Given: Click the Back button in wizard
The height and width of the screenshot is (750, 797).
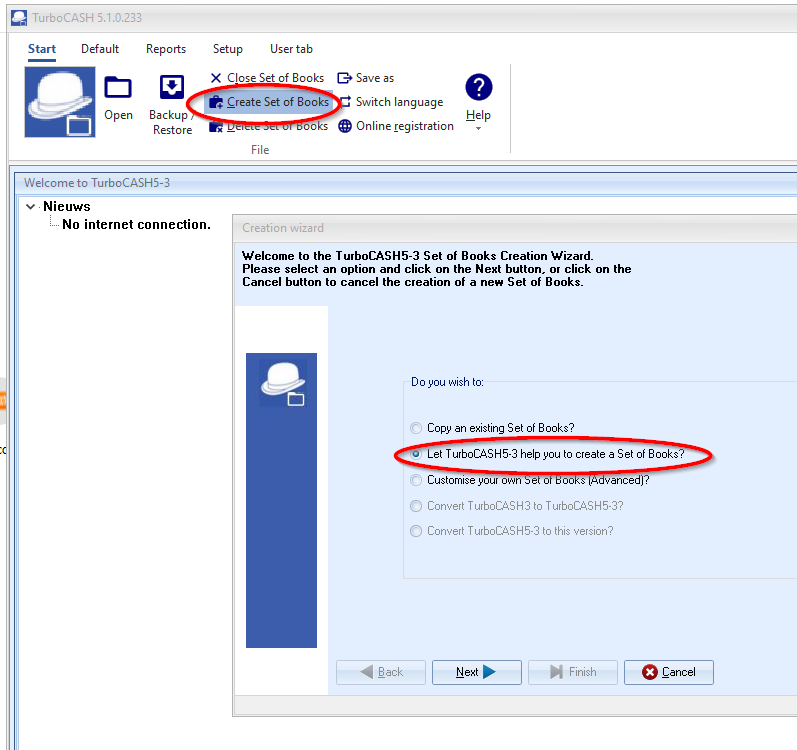Looking at the screenshot, I should coord(381,672).
